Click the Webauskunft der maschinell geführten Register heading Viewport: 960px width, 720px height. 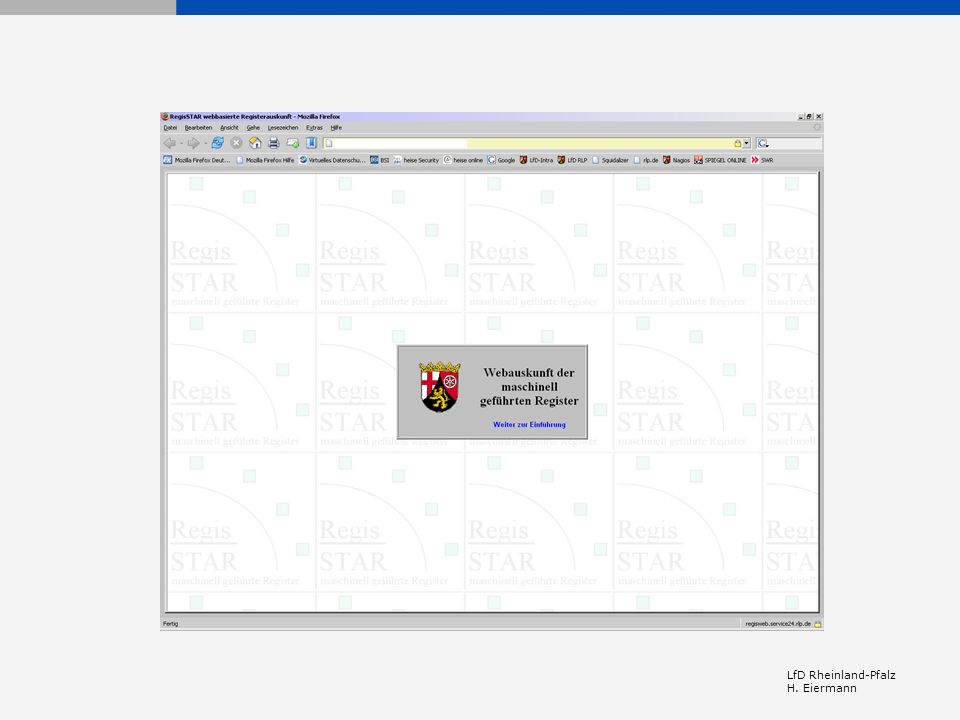point(529,387)
